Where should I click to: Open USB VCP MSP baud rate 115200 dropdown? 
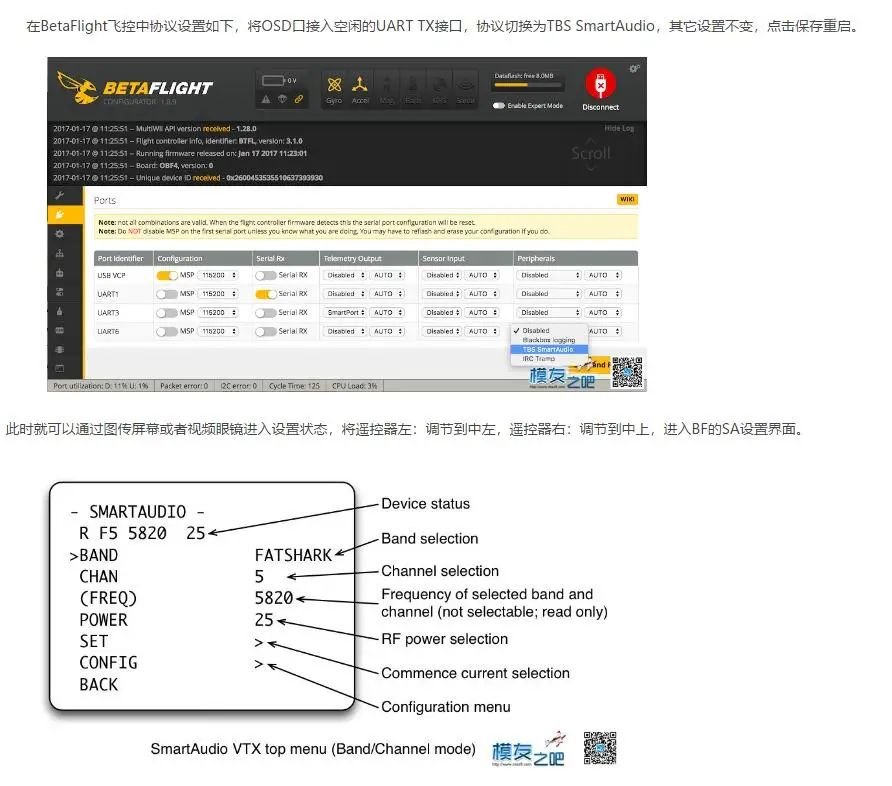(x=218, y=275)
